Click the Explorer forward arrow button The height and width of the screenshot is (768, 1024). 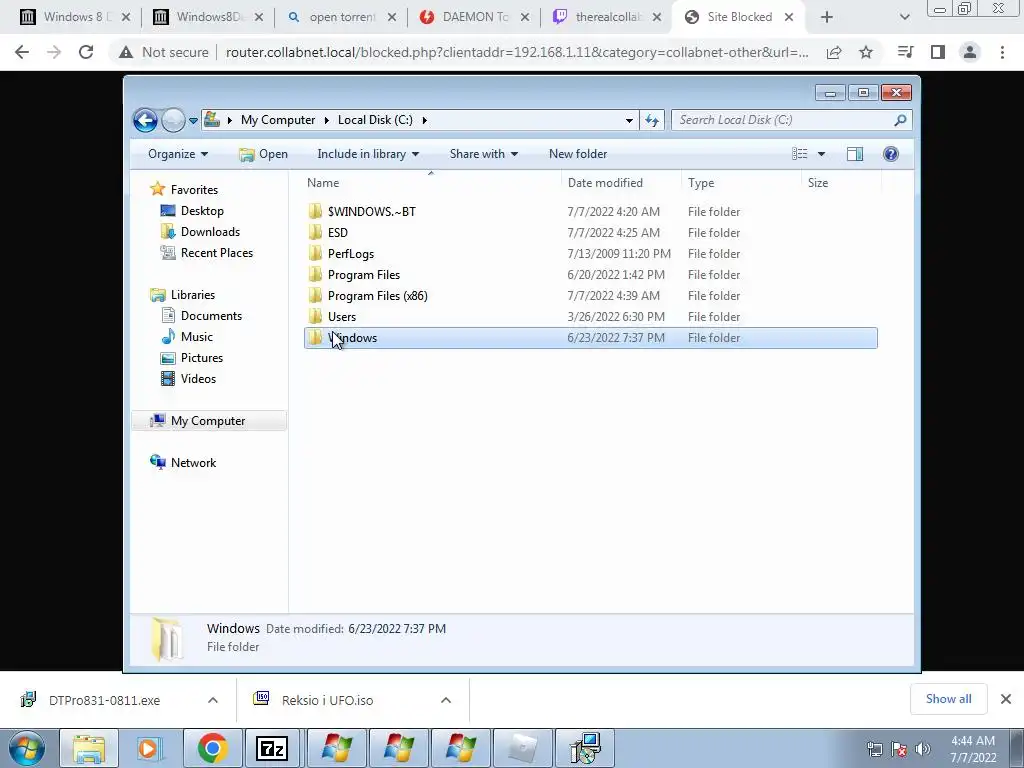click(x=172, y=120)
